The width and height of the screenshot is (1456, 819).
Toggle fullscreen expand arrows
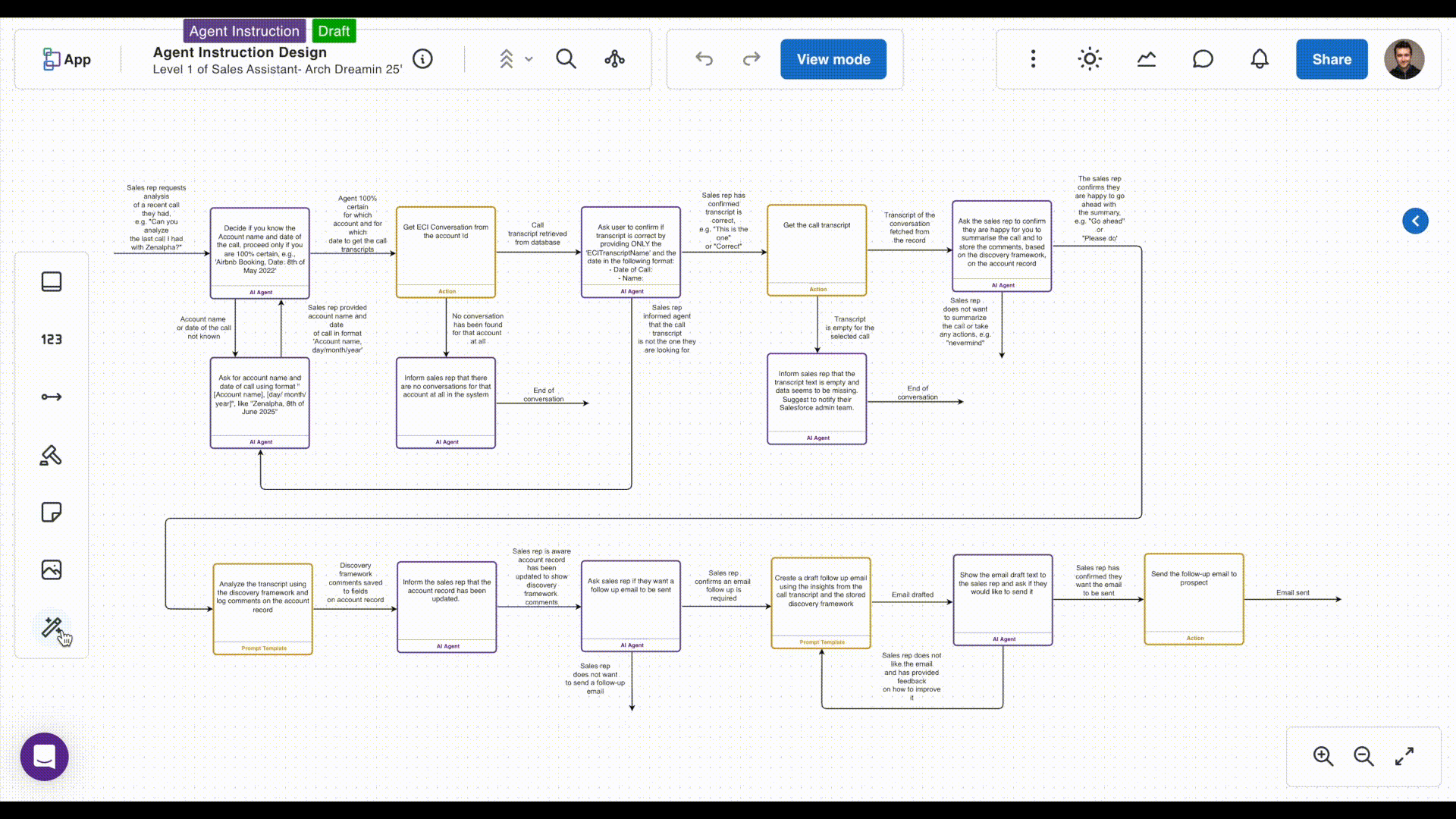(1404, 756)
